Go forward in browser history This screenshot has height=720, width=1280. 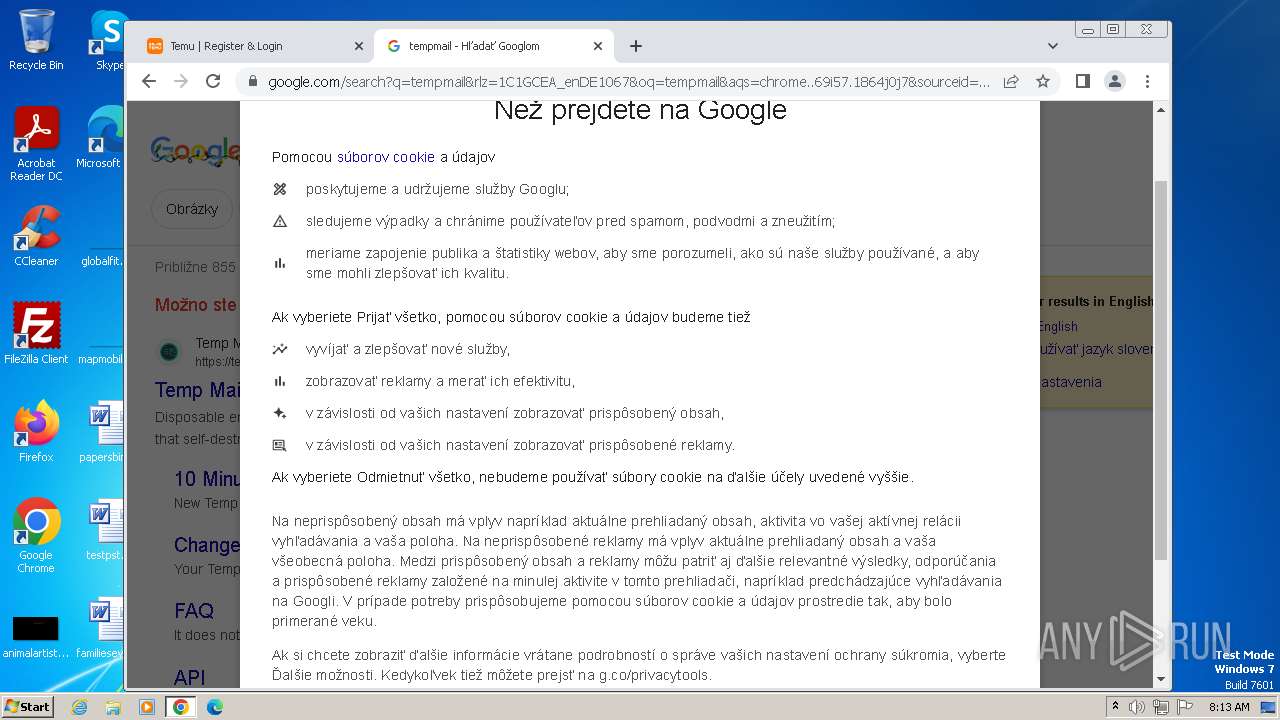[x=181, y=81]
